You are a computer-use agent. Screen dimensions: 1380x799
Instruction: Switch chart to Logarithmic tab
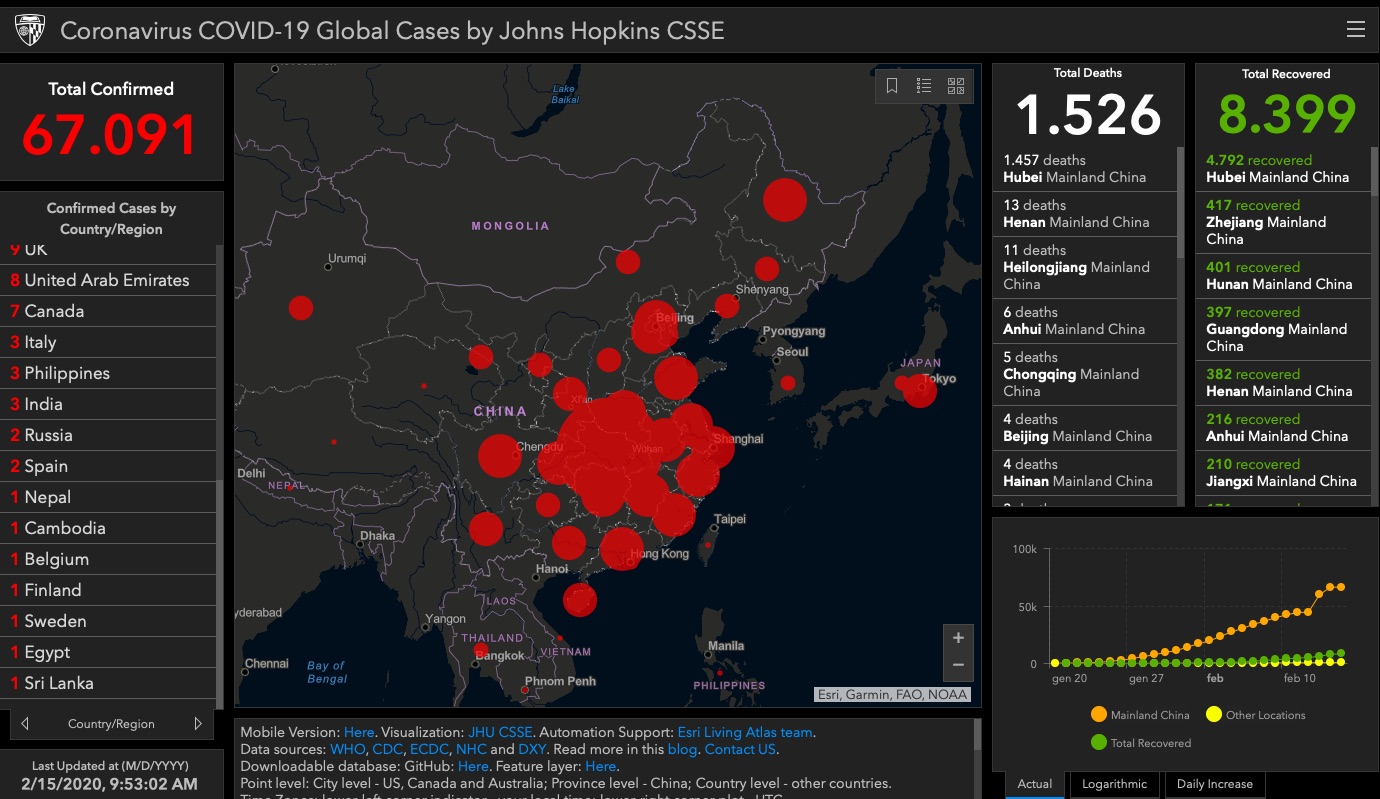(1115, 784)
